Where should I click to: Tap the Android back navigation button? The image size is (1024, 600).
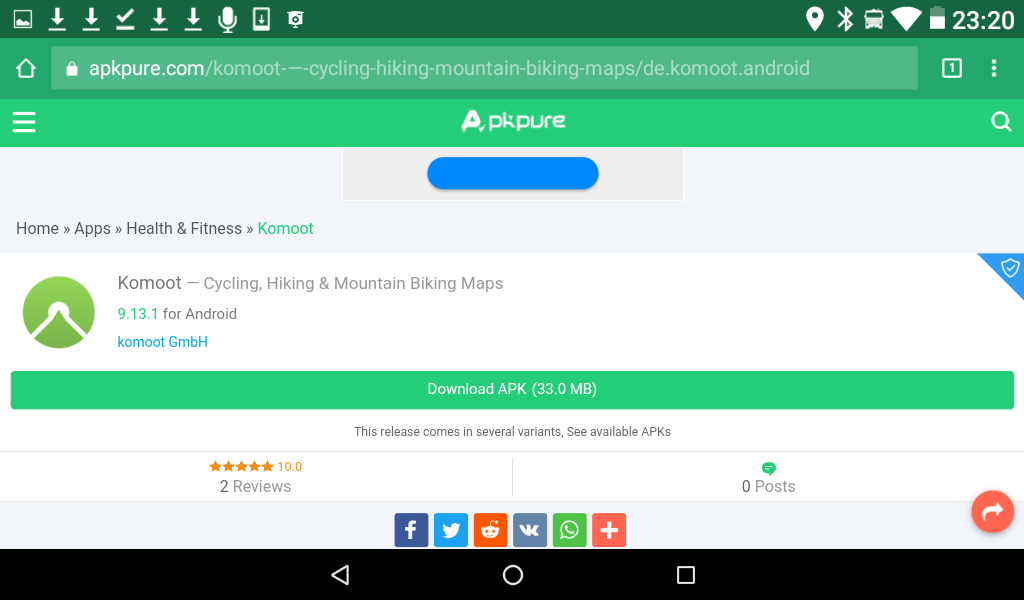pos(340,575)
